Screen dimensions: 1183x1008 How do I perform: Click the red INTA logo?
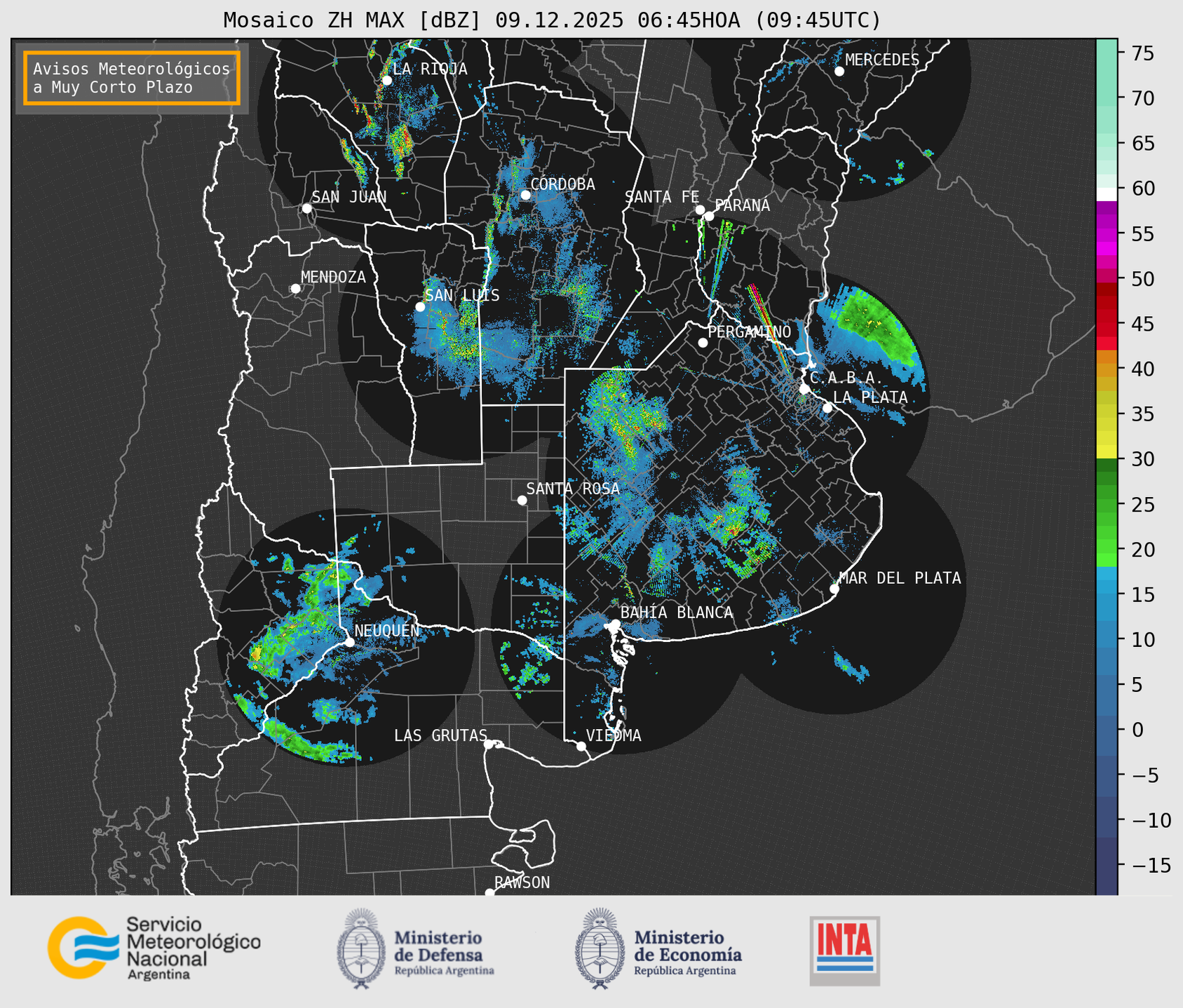[x=845, y=951]
